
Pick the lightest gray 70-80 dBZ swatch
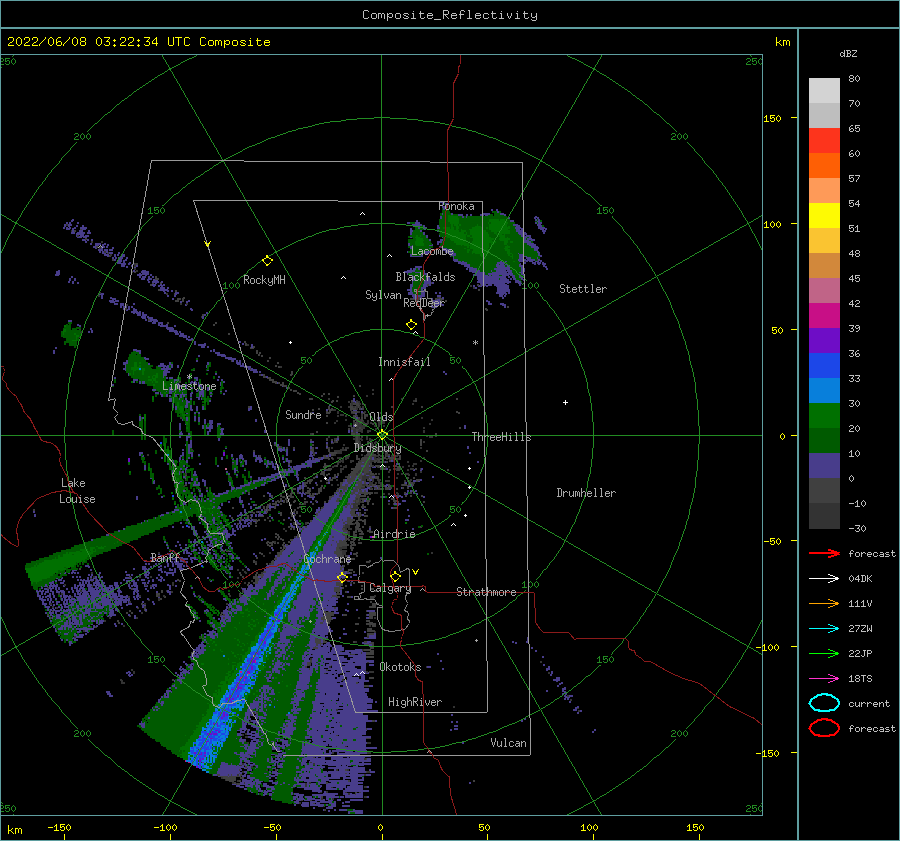pos(824,91)
